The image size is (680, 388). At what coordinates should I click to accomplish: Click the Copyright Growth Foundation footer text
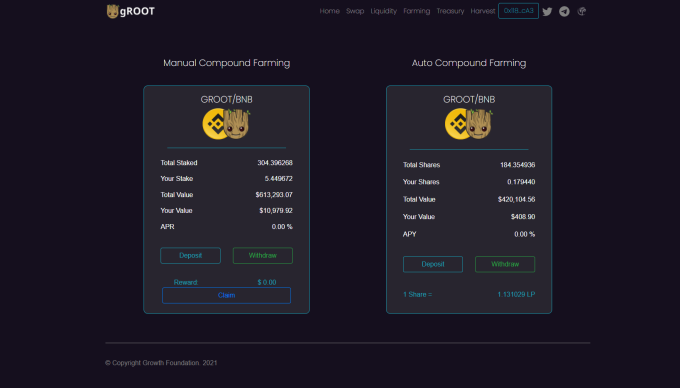(161, 363)
